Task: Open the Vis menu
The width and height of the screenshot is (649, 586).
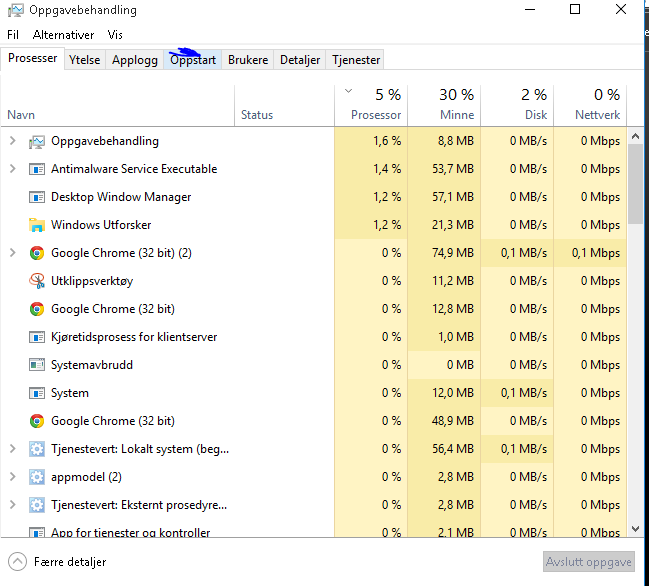Action: [115, 35]
